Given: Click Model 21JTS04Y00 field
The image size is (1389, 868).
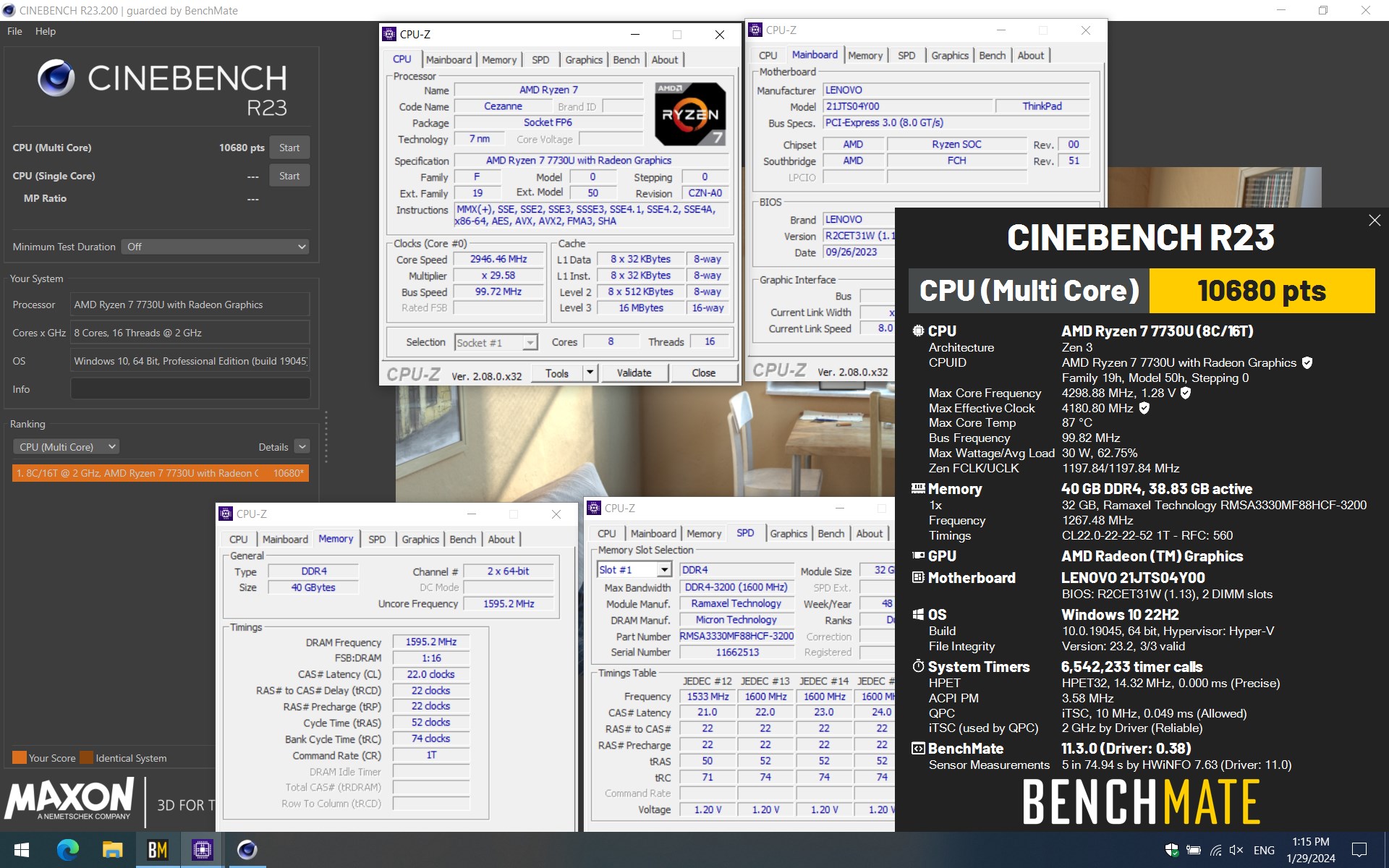Looking at the screenshot, I should [x=908, y=106].
